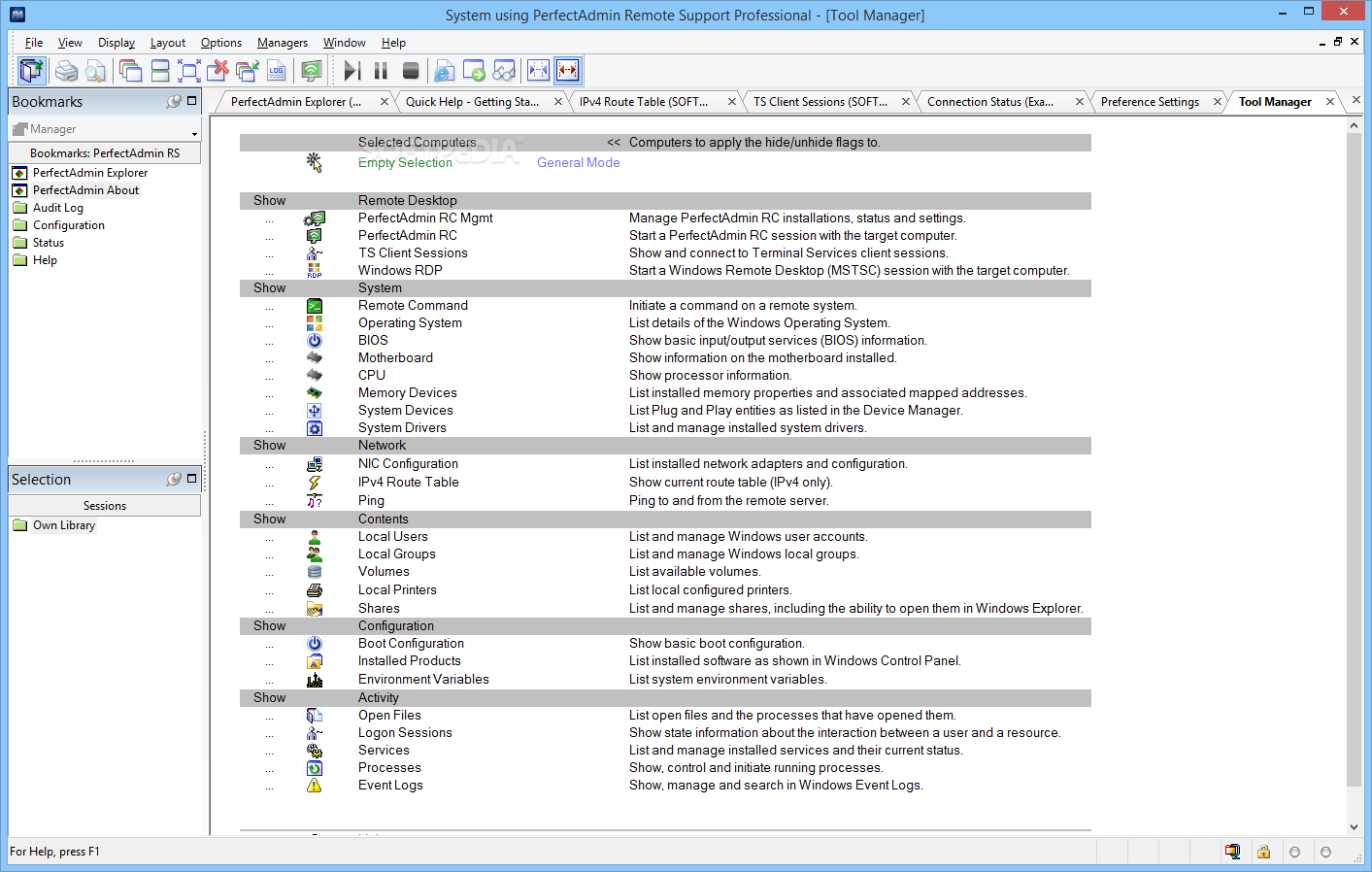Toggle Show for the Network section
Image resolution: width=1372 pixels, height=872 pixels.
tap(269, 446)
